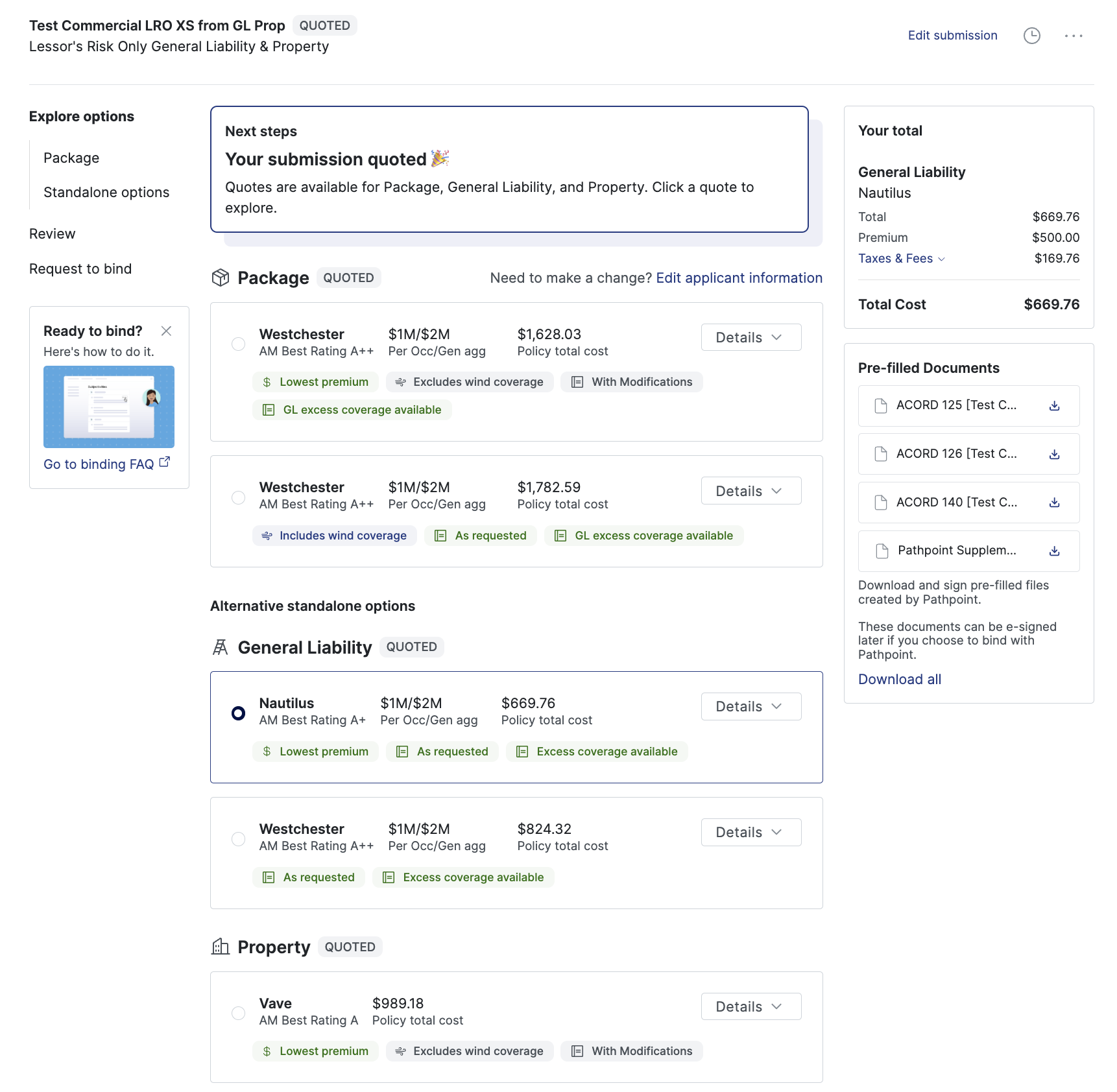Image resolution: width=1117 pixels, height=1092 pixels.
Task: Click the Pathpoint Supplement file icon
Action: coord(882,551)
